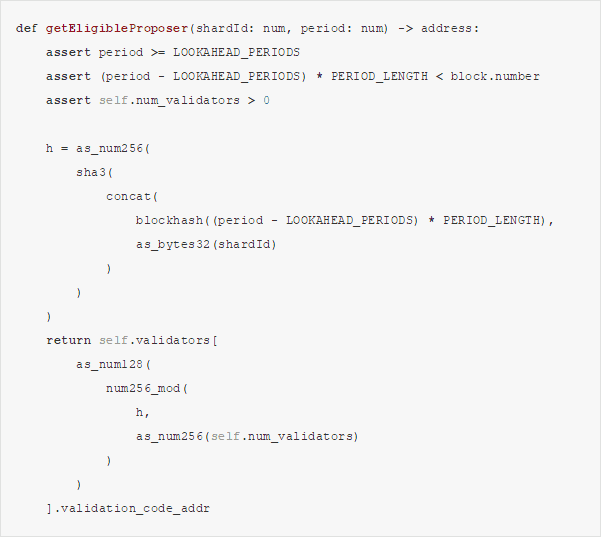Click as_num256(self.num_validators) expression
This screenshot has width=601, height=537.
[248, 436]
